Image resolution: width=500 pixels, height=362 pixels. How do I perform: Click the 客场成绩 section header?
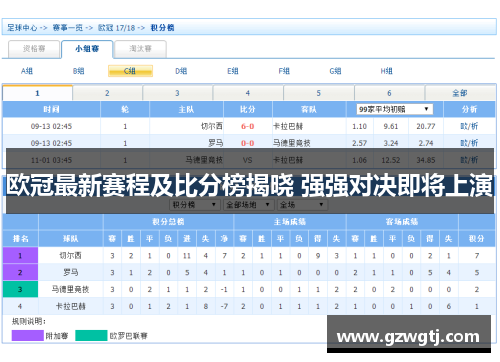[x=402, y=222]
